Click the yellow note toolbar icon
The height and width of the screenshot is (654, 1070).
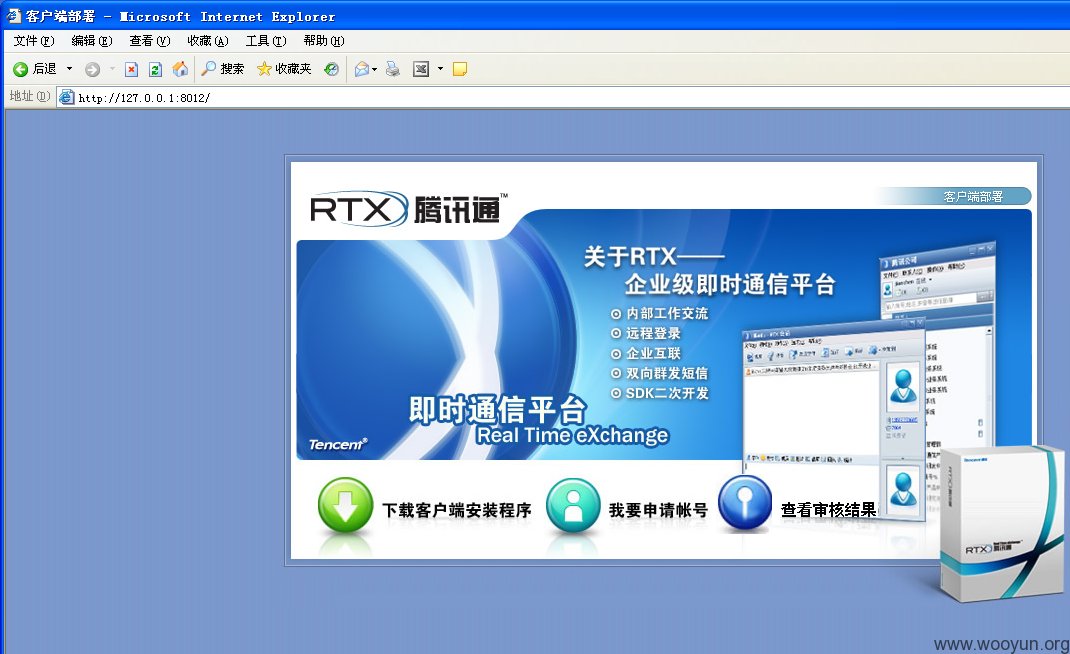click(460, 69)
